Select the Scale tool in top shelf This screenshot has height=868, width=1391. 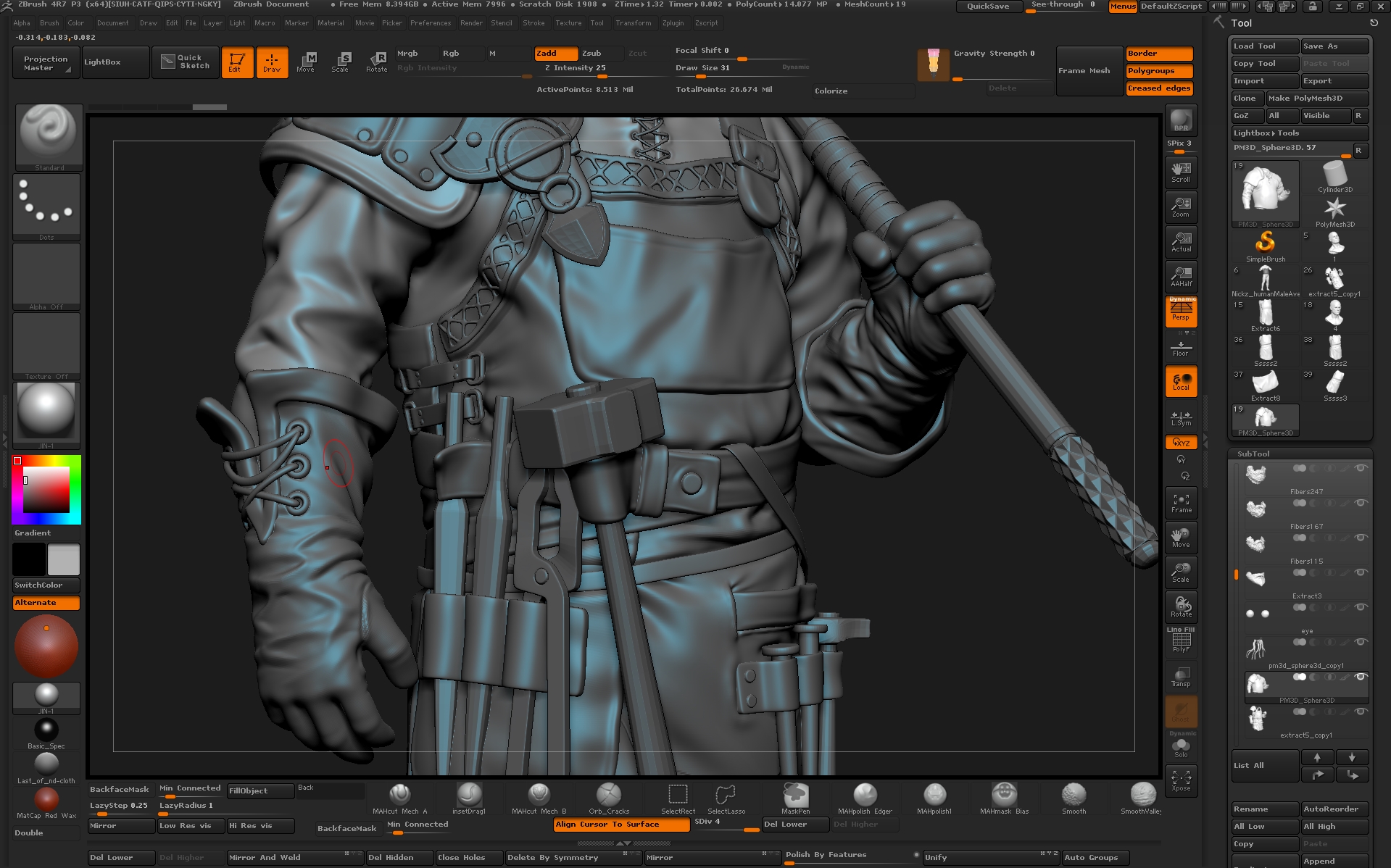point(340,62)
